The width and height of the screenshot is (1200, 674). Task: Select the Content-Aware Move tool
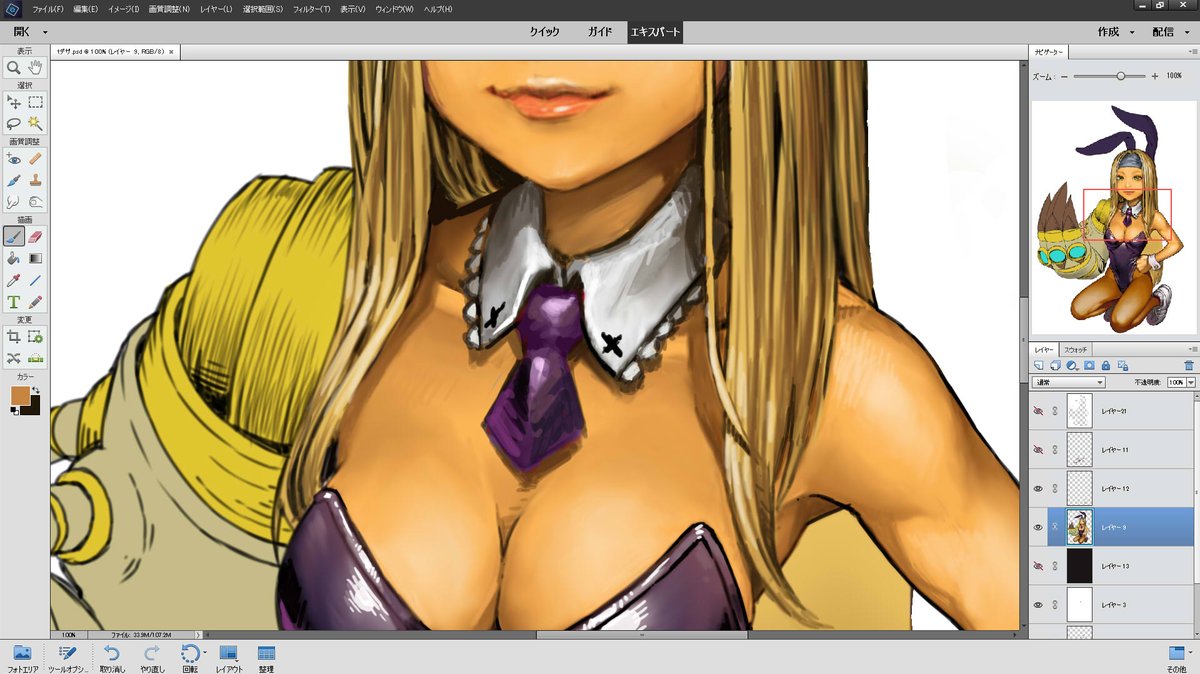(14, 358)
